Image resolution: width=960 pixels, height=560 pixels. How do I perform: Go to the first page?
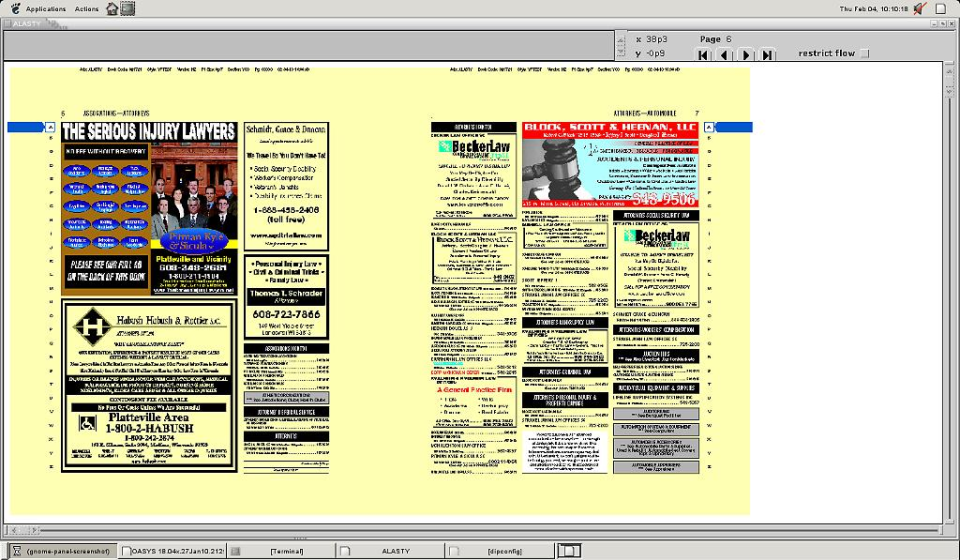(x=704, y=55)
